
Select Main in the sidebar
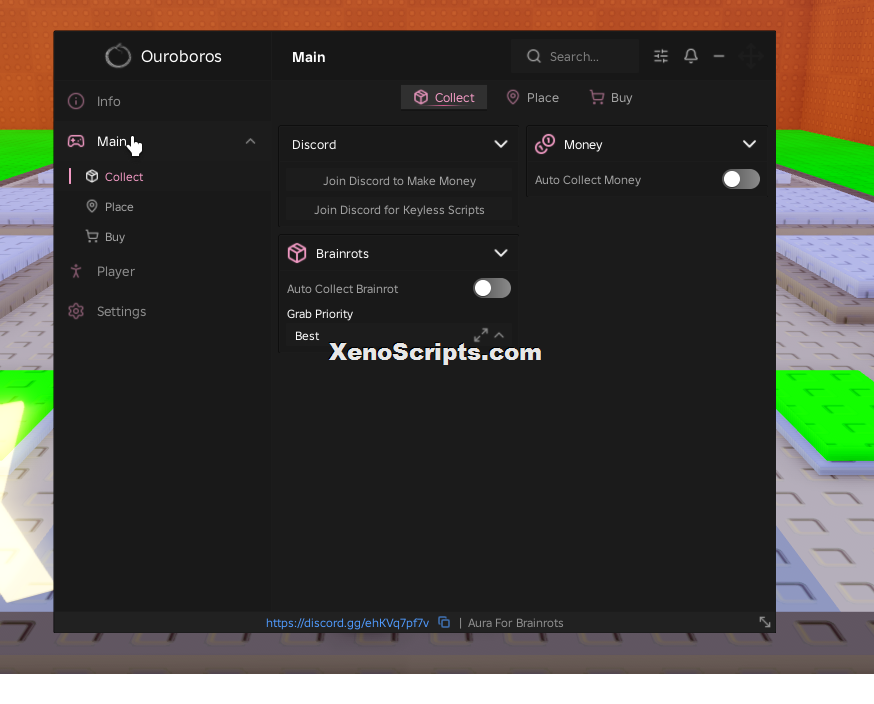pos(165,142)
